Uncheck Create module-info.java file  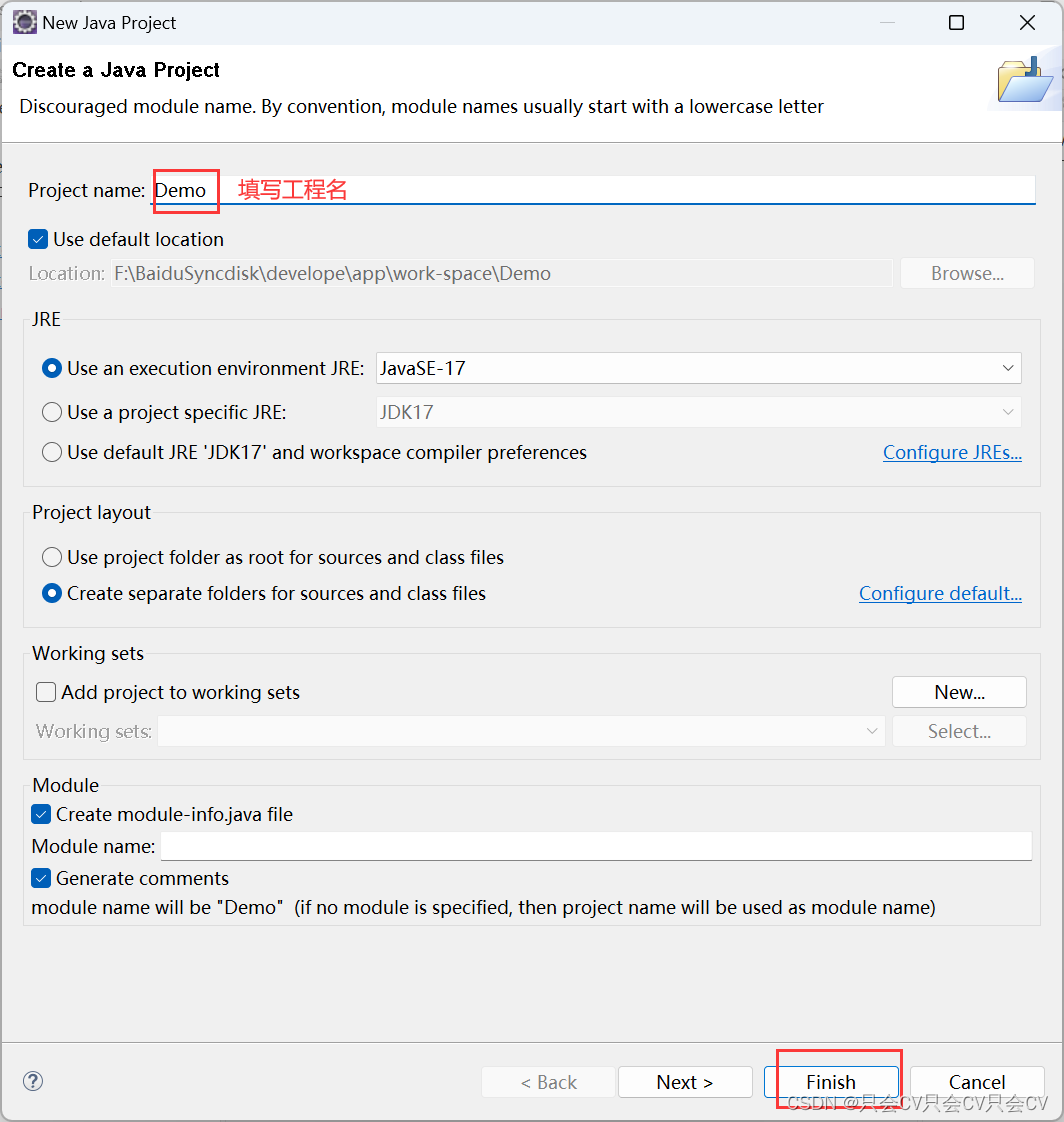pos(41,814)
